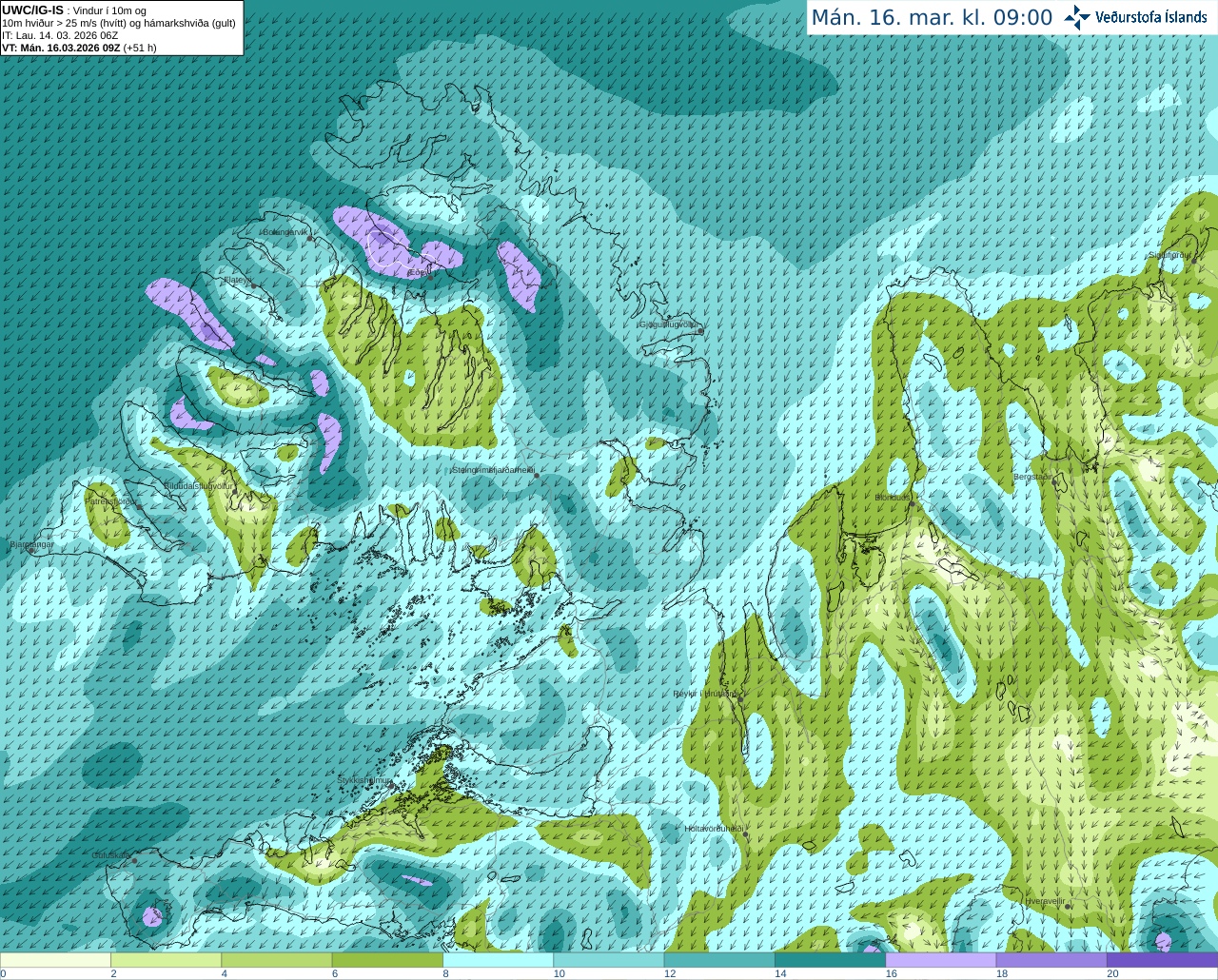Pick the 6–8 m/s olive green legend swatch

pos(387,960)
